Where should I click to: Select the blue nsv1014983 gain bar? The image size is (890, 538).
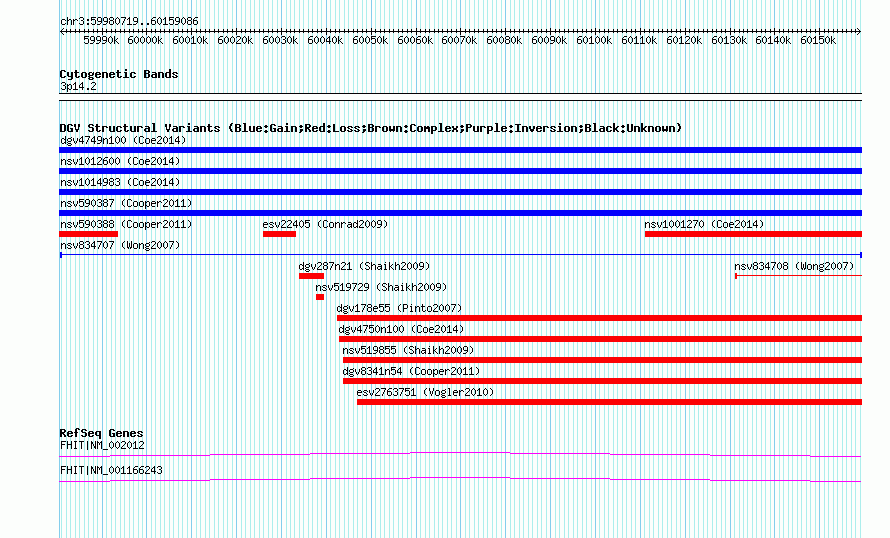(460, 192)
